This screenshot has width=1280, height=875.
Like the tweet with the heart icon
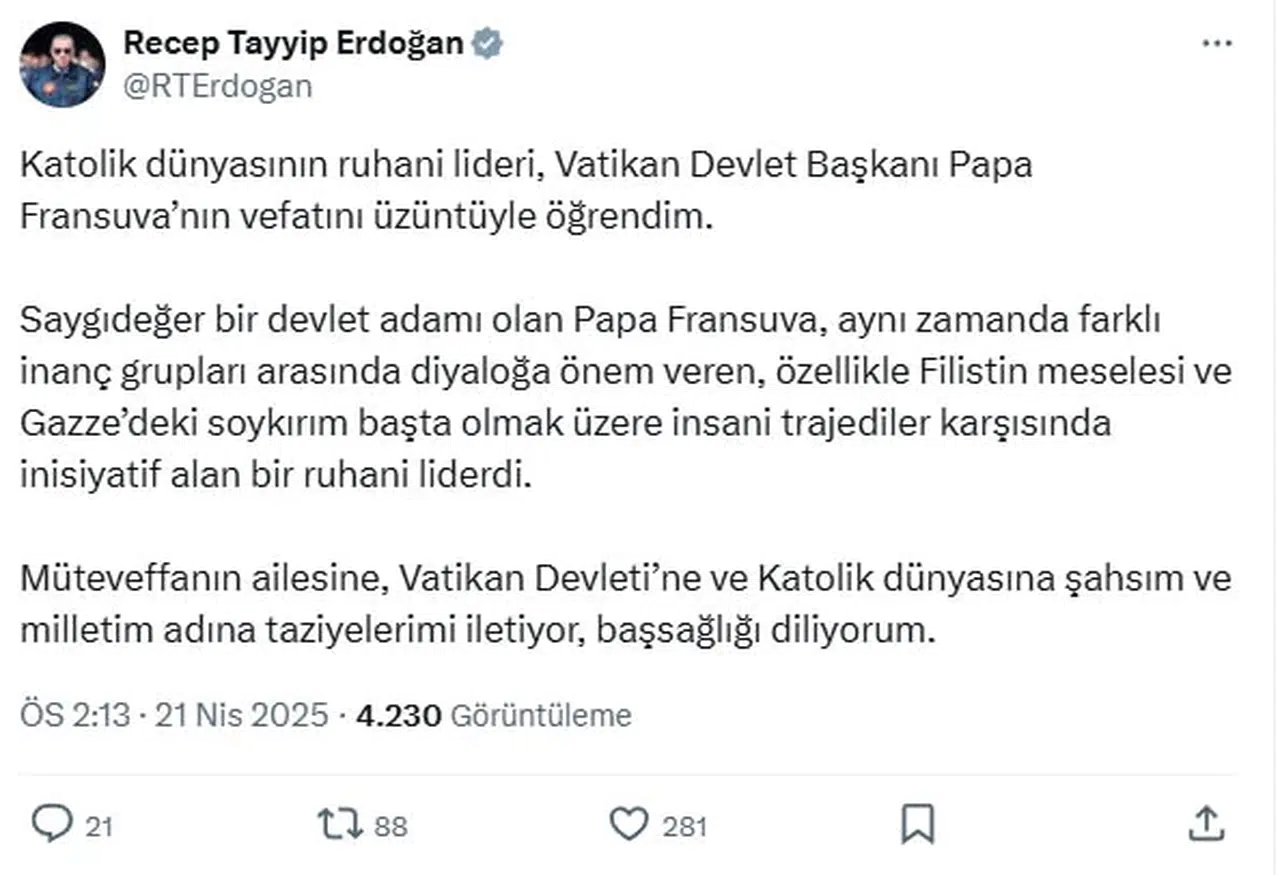[x=629, y=824]
